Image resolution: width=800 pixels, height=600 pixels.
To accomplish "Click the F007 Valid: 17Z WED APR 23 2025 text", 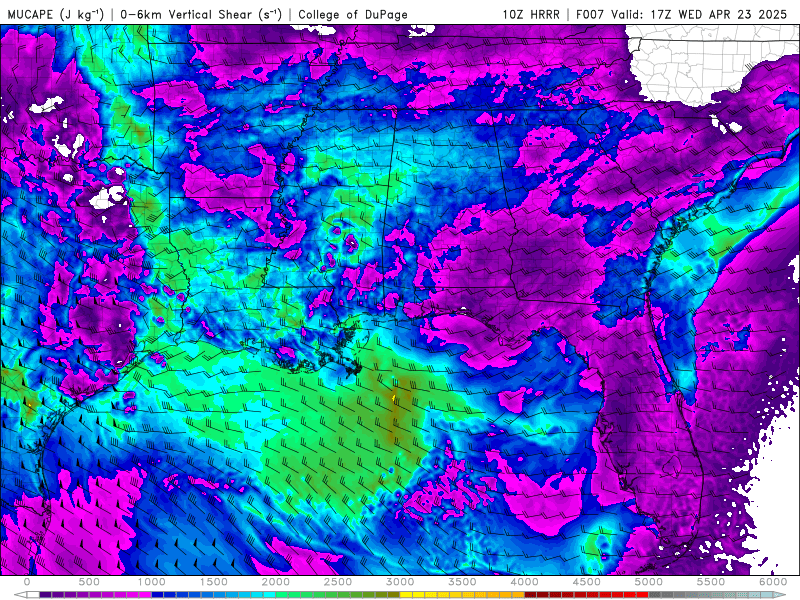I will 682,14.
